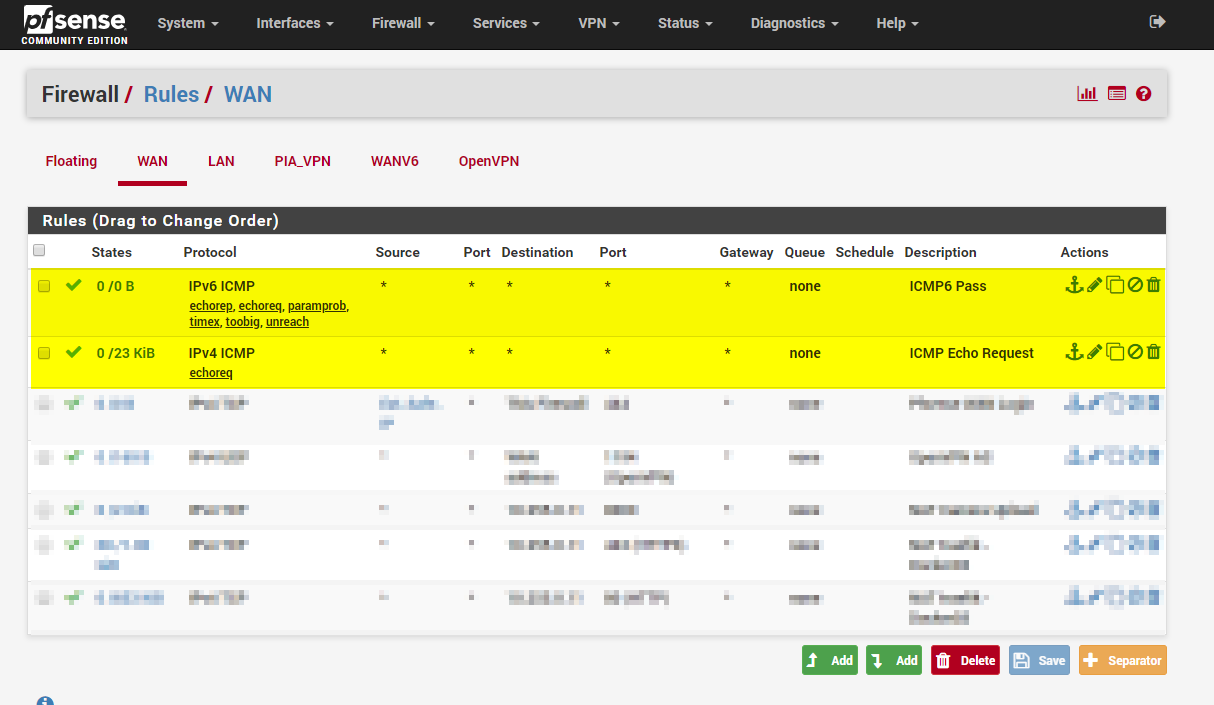
Task: Check the IPv4 ICMP rule checkbox
Action: (x=44, y=353)
